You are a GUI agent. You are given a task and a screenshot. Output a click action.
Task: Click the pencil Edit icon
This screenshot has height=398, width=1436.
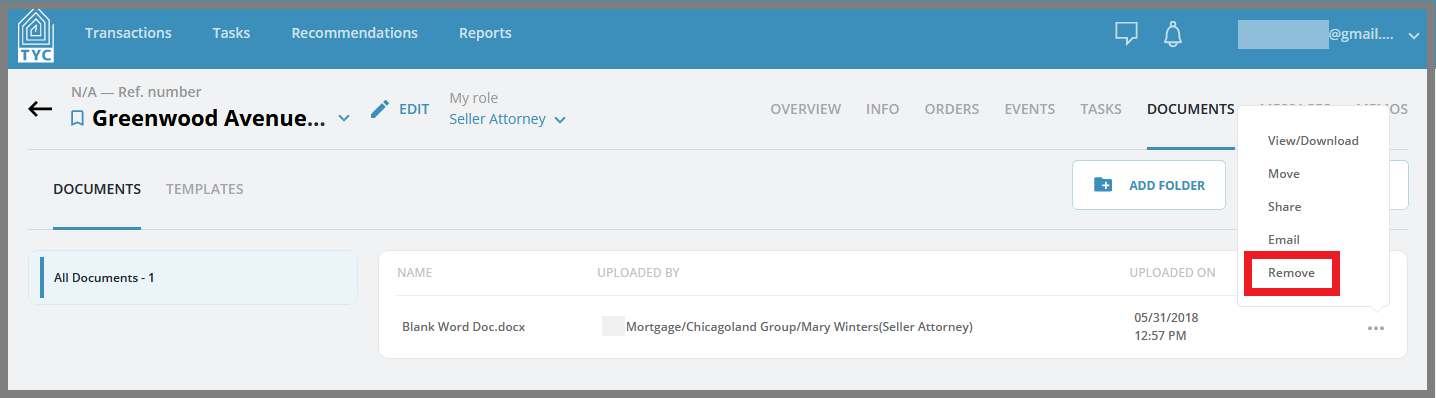(380, 109)
